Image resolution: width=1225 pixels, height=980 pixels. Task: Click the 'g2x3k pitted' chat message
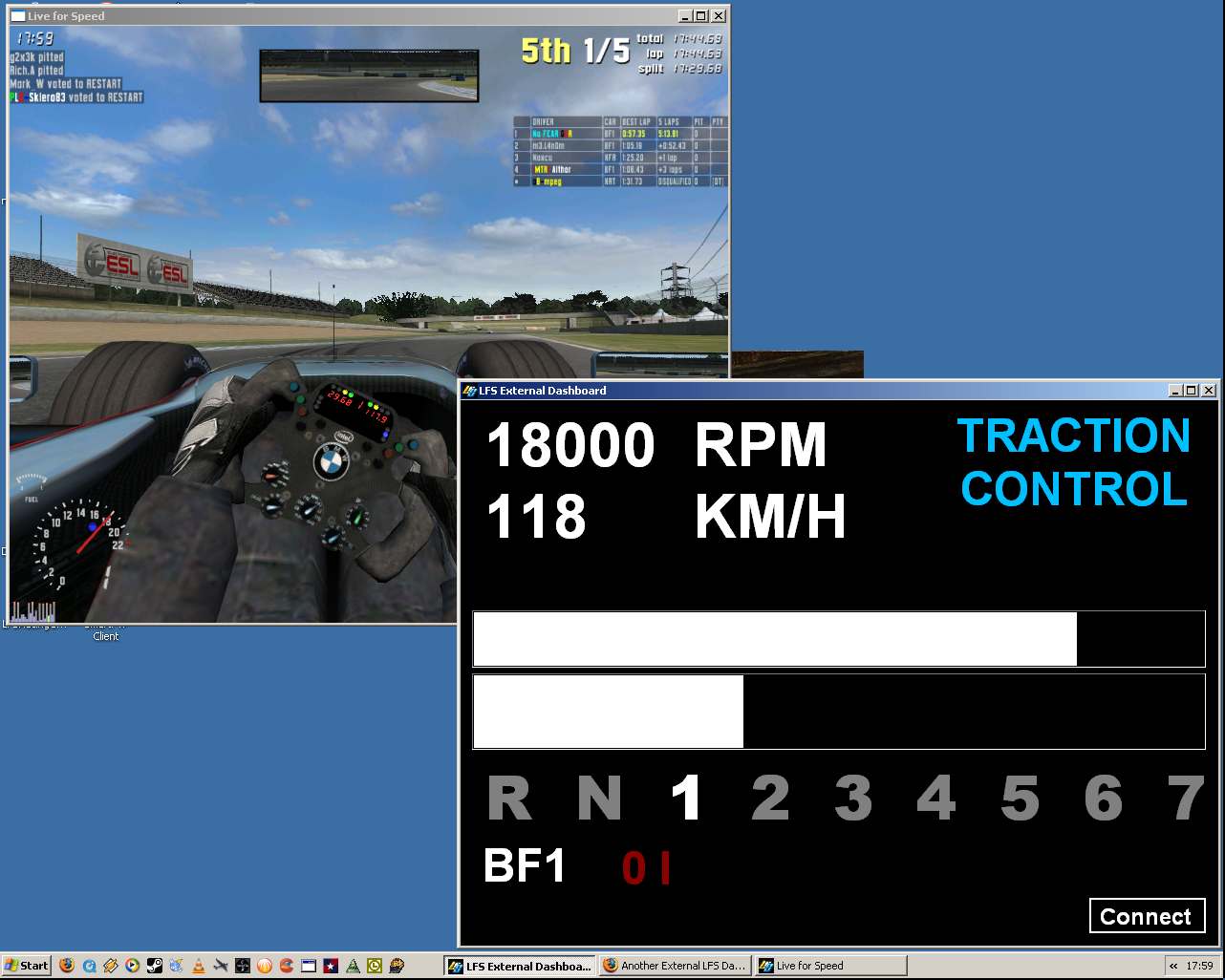(37, 57)
